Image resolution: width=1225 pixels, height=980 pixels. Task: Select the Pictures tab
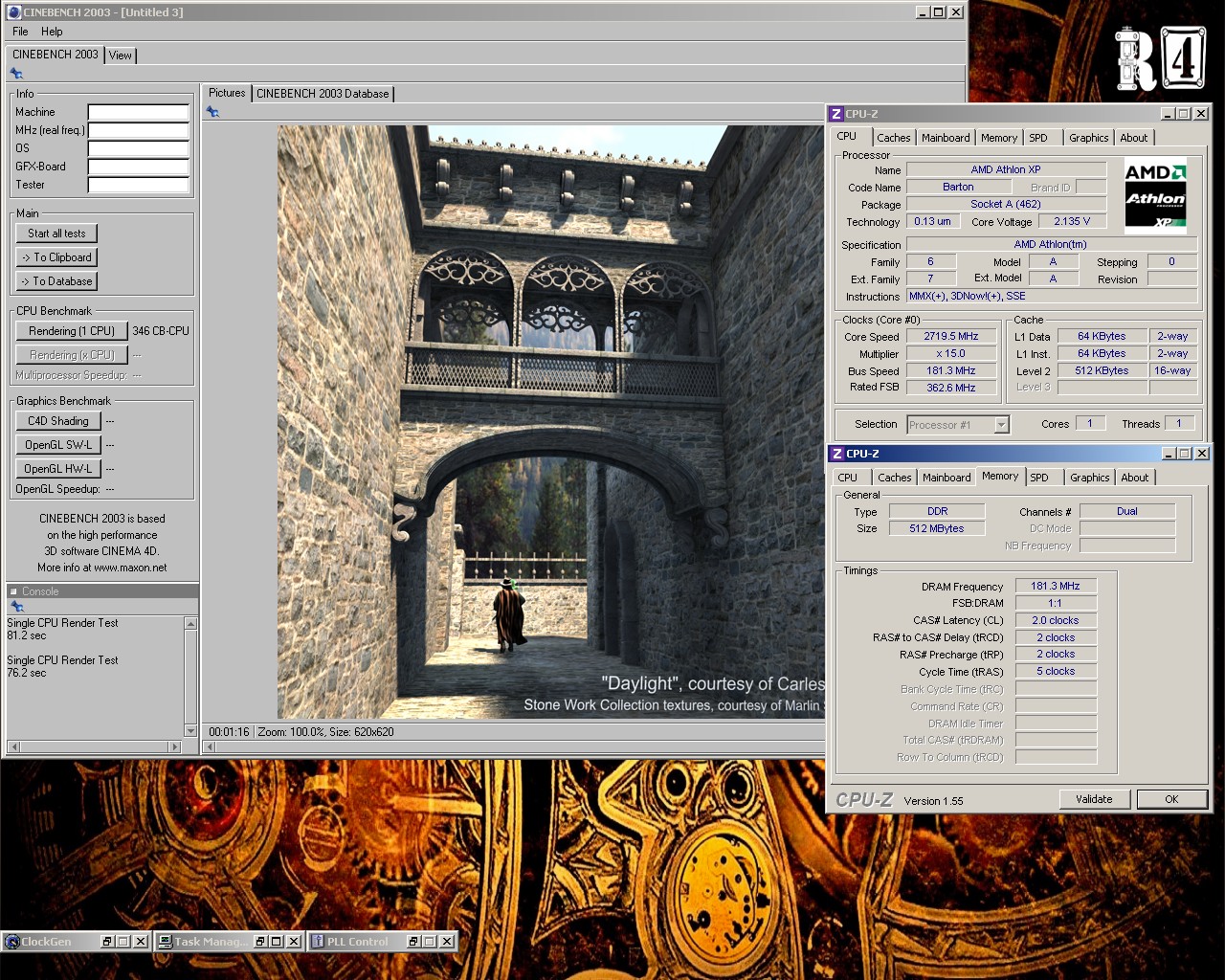(x=227, y=93)
